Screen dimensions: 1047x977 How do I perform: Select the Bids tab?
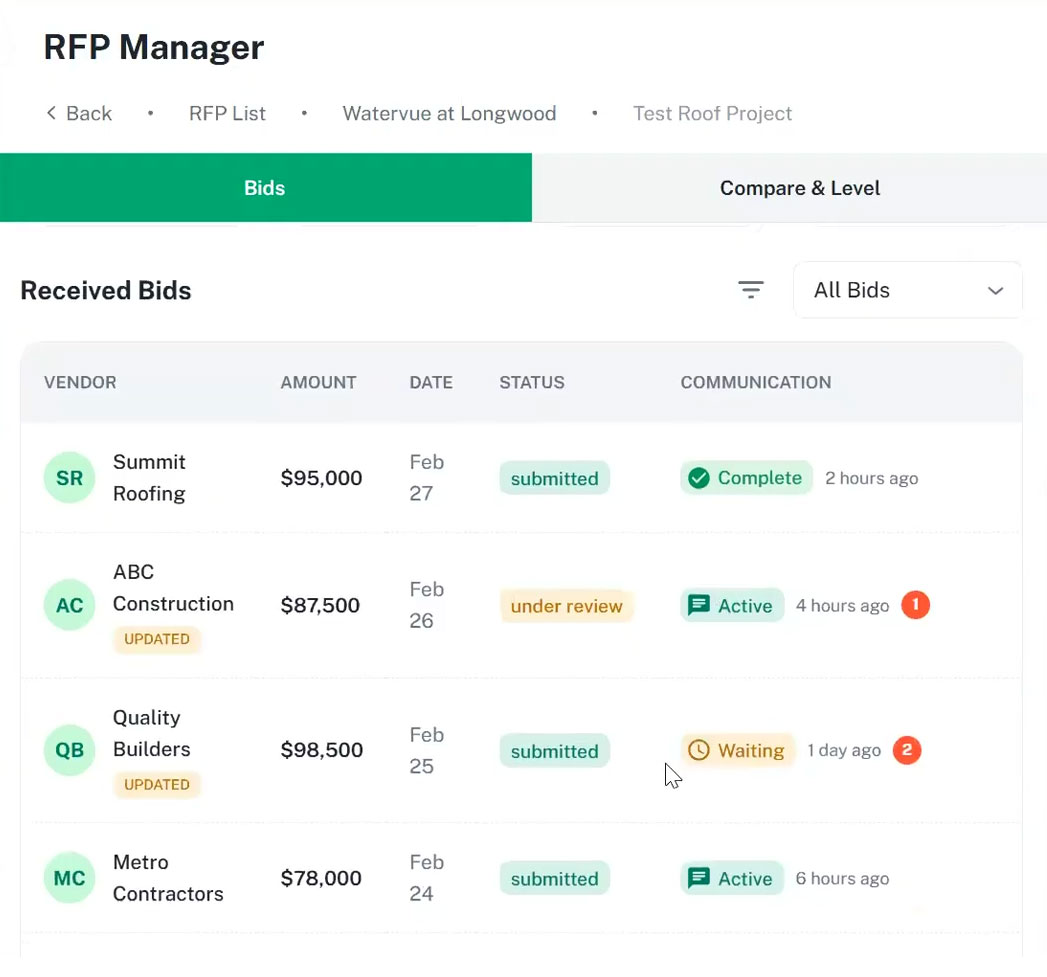[266, 188]
